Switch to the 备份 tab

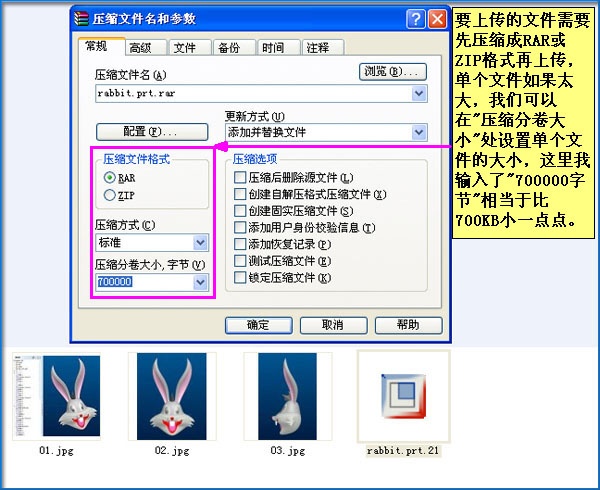click(x=234, y=48)
